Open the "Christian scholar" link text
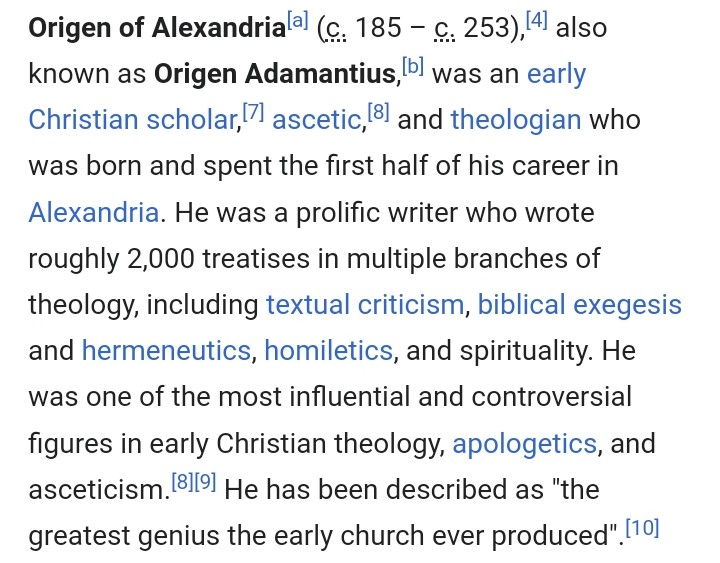This screenshot has height=563, width=720. click(x=133, y=120)
